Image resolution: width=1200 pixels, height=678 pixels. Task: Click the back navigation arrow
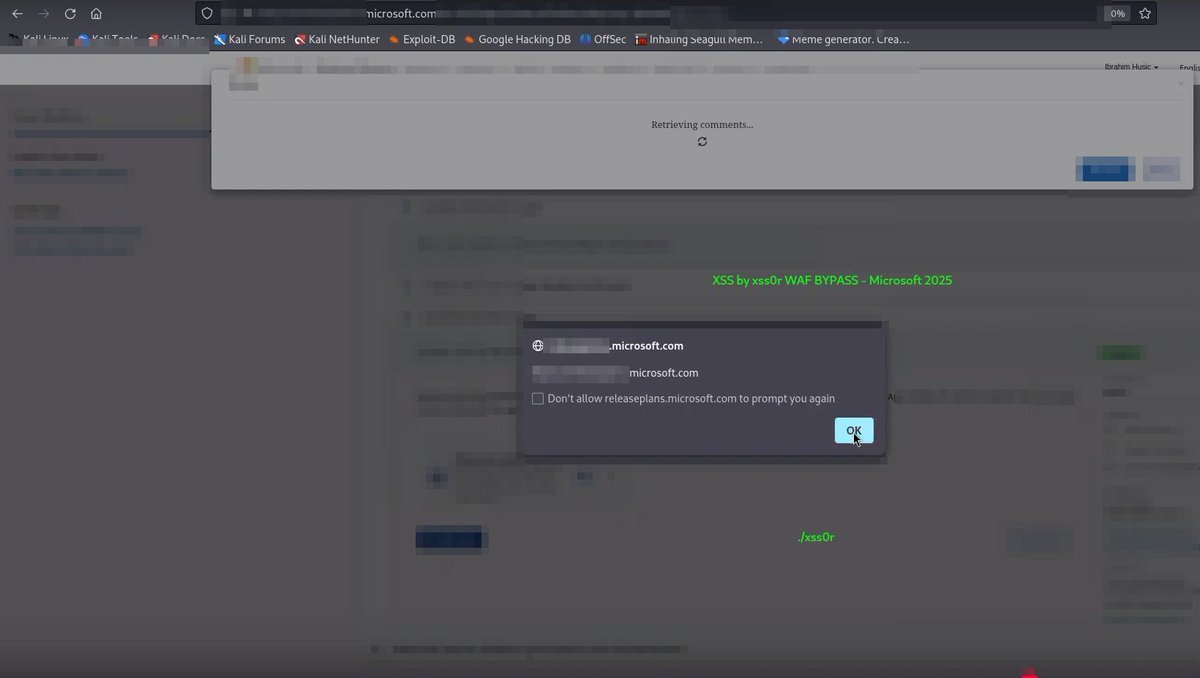click(16, 13)
